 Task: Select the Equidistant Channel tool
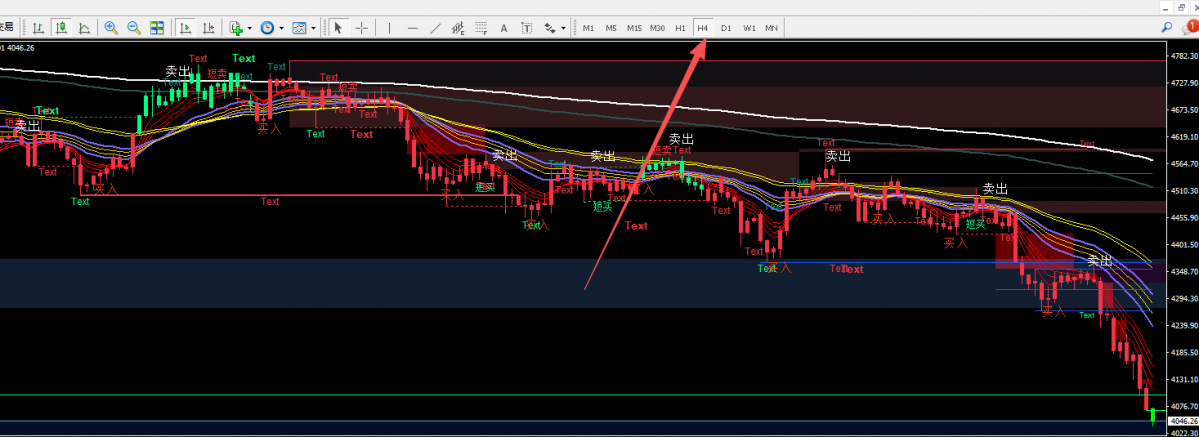(459, 28)
